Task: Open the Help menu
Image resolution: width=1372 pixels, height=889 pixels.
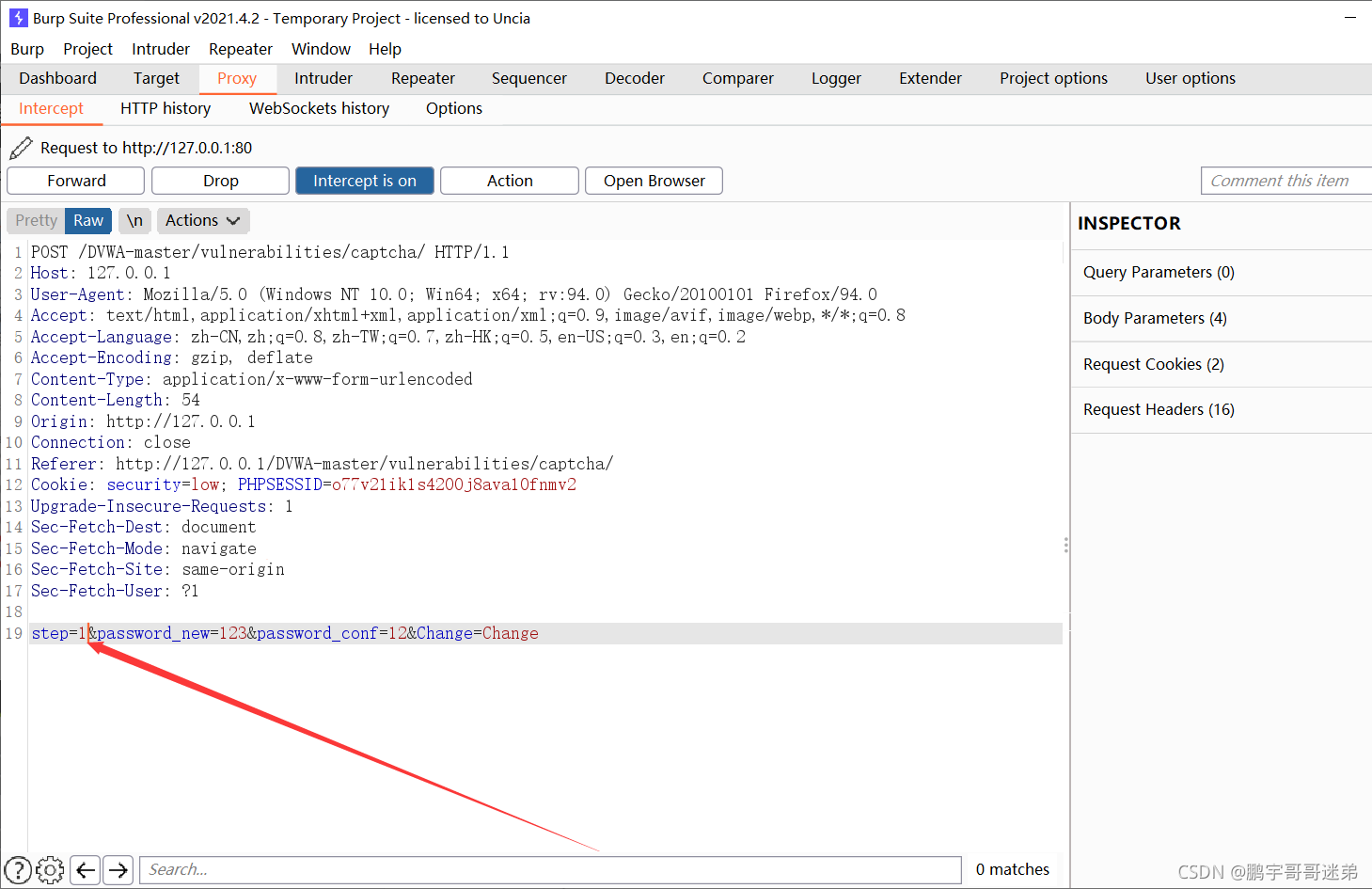Action: (x=385, y=49)
